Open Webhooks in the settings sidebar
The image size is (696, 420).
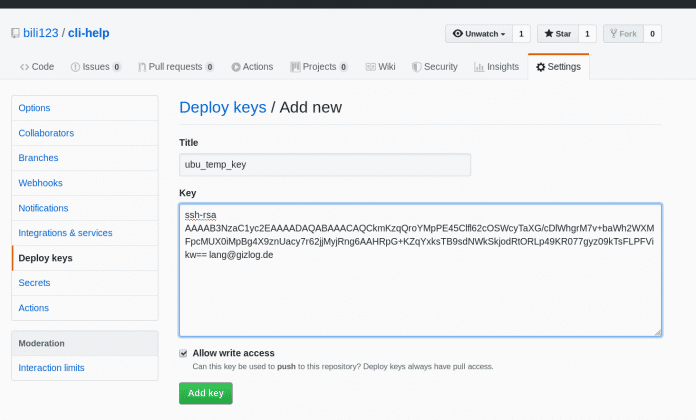click(41, 183)
